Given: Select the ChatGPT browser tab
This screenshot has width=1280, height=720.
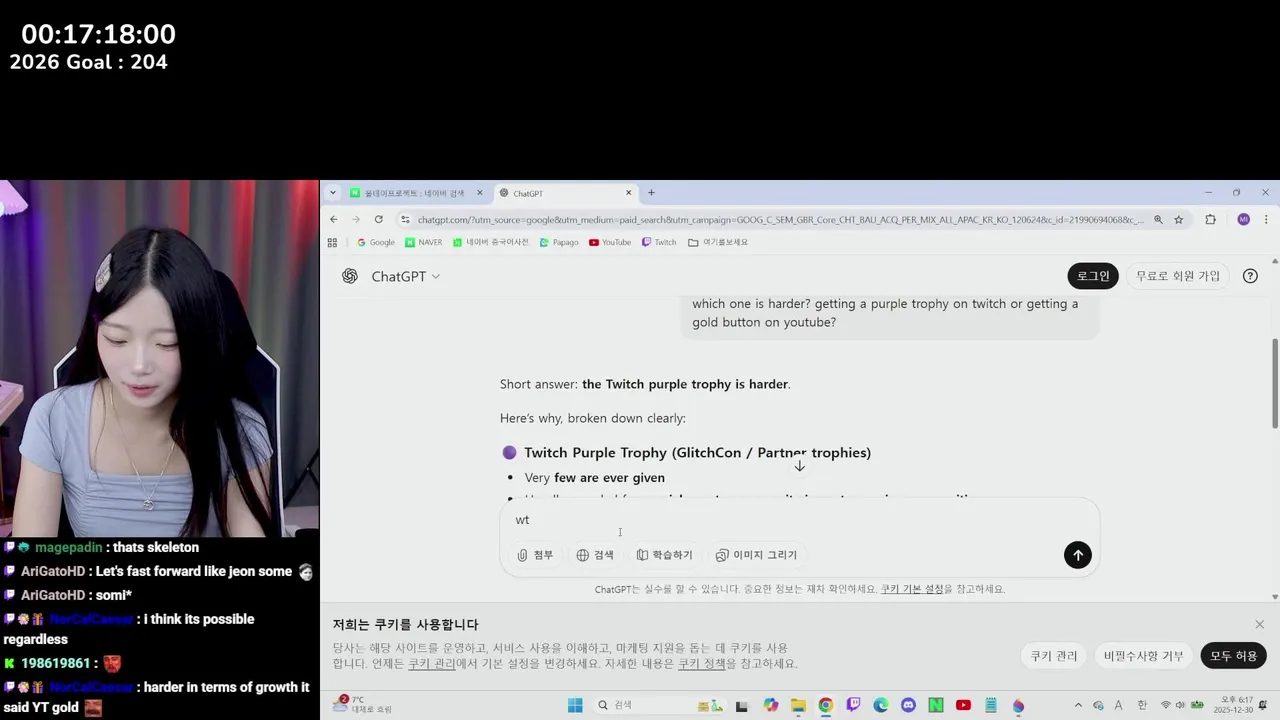Looking at the screenshot, I should click(x=565, y=193).
